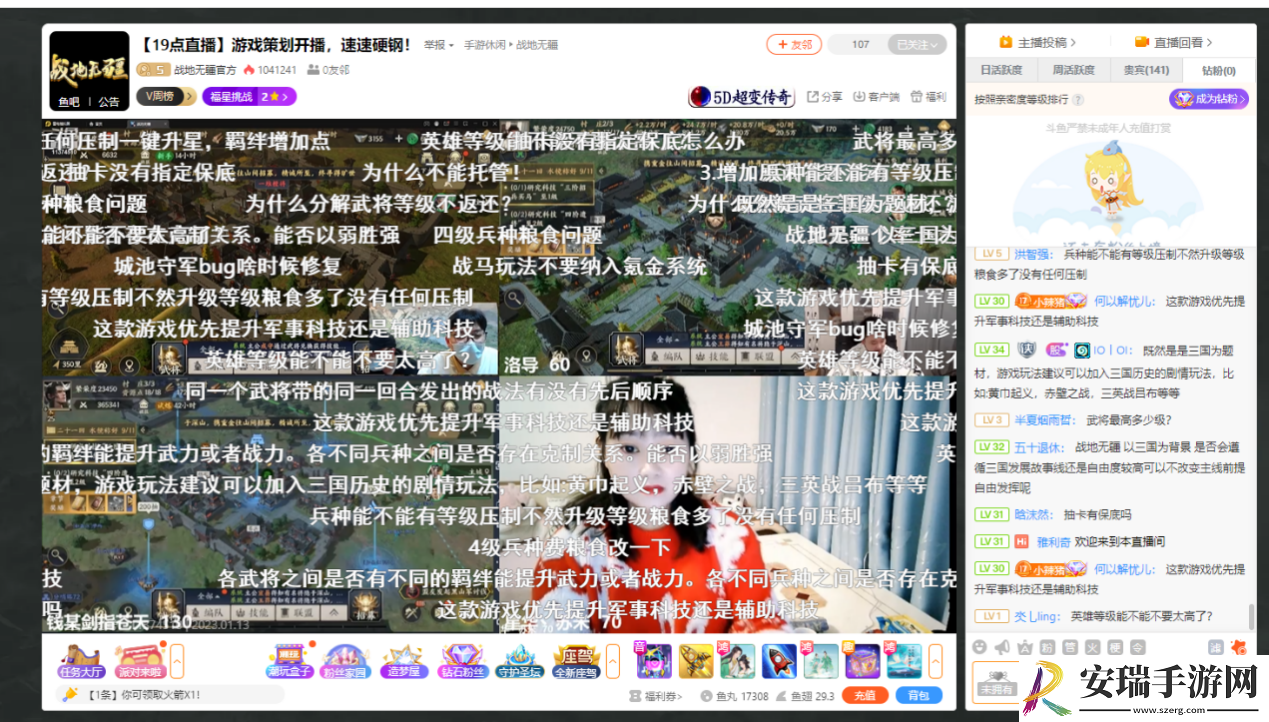Click the megaphone icon in chat toolbar

pos(1003,647)
